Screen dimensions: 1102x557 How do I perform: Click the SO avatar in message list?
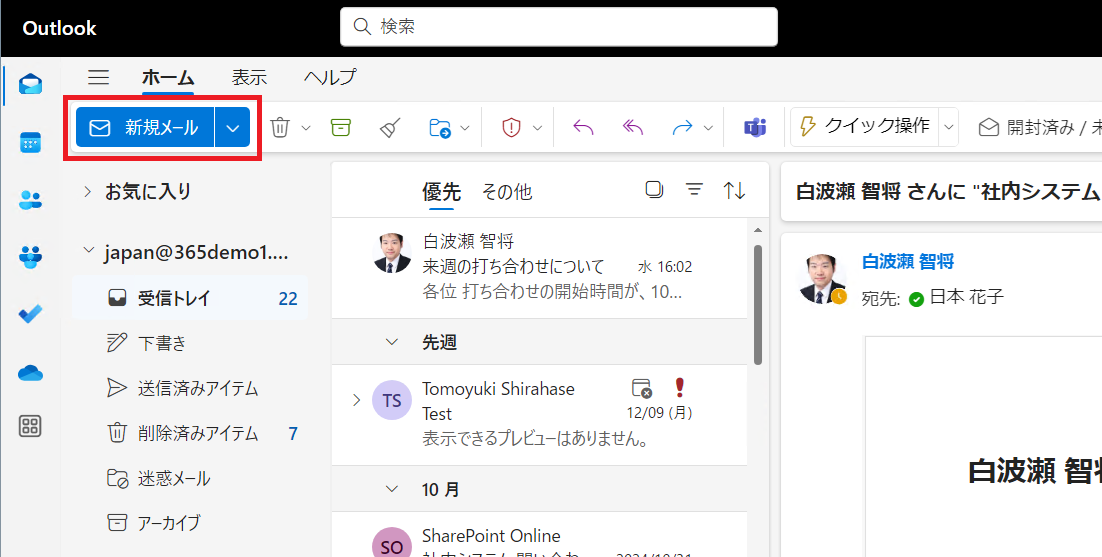coord(391,542)
